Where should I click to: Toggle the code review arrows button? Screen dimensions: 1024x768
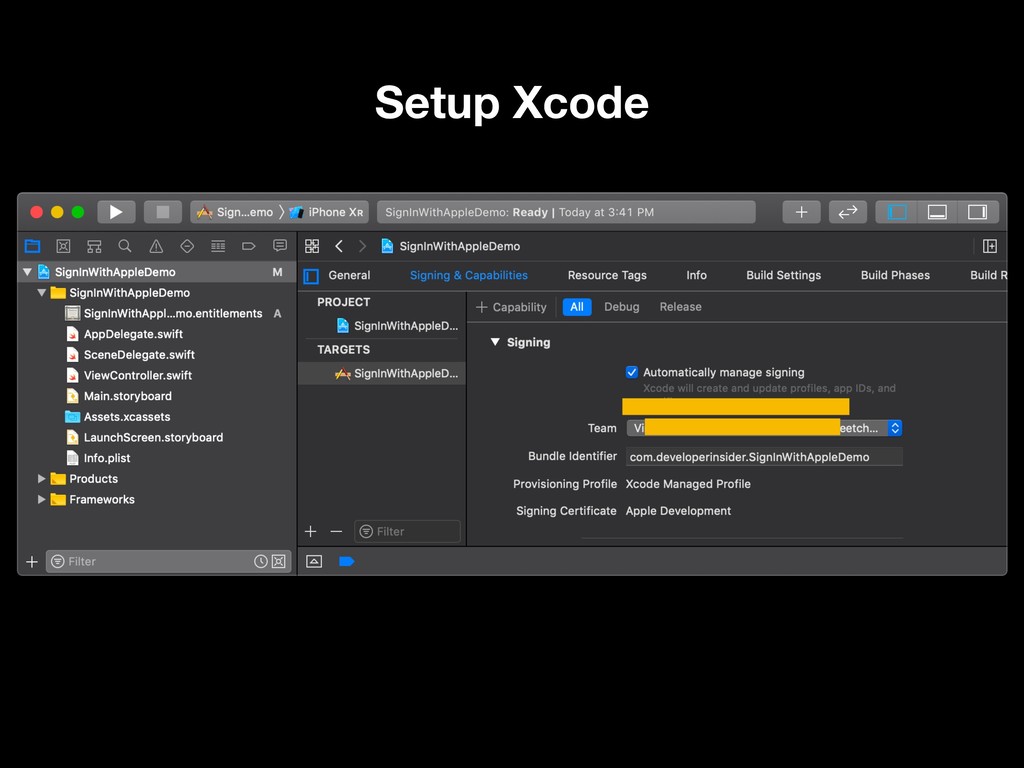pyautogui.click(x=848, y=212)
